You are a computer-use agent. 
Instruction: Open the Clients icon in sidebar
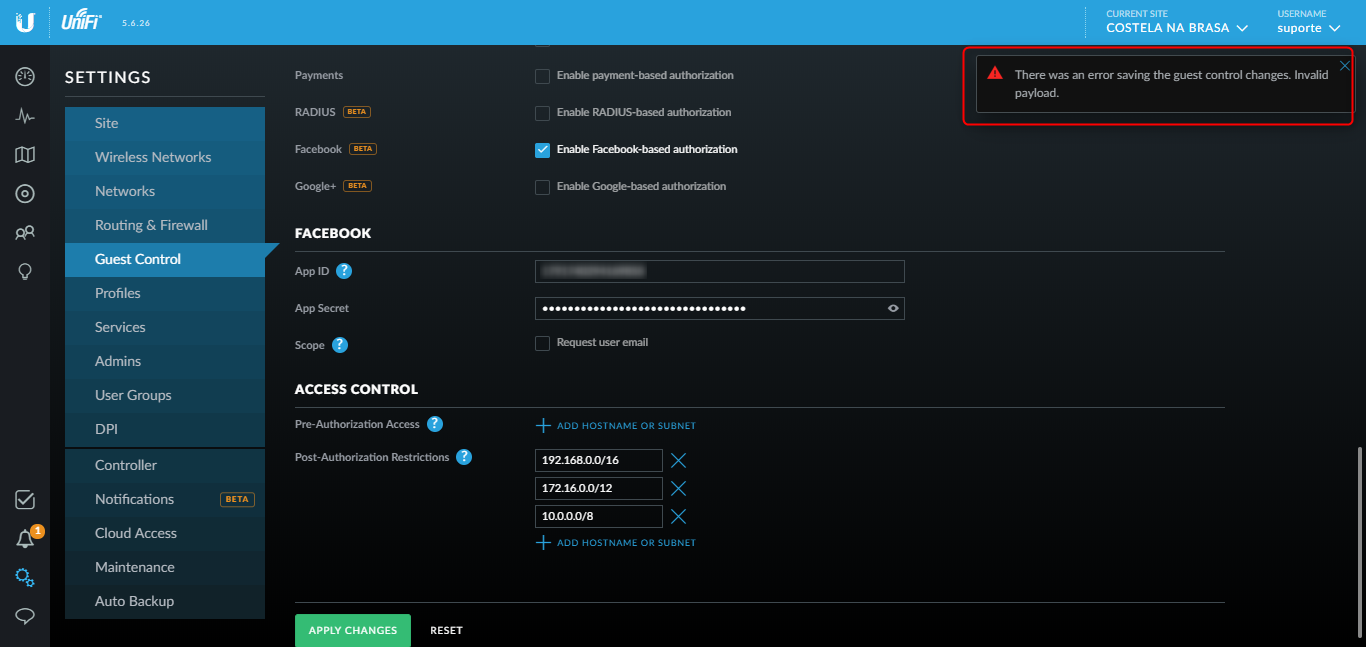25,233
